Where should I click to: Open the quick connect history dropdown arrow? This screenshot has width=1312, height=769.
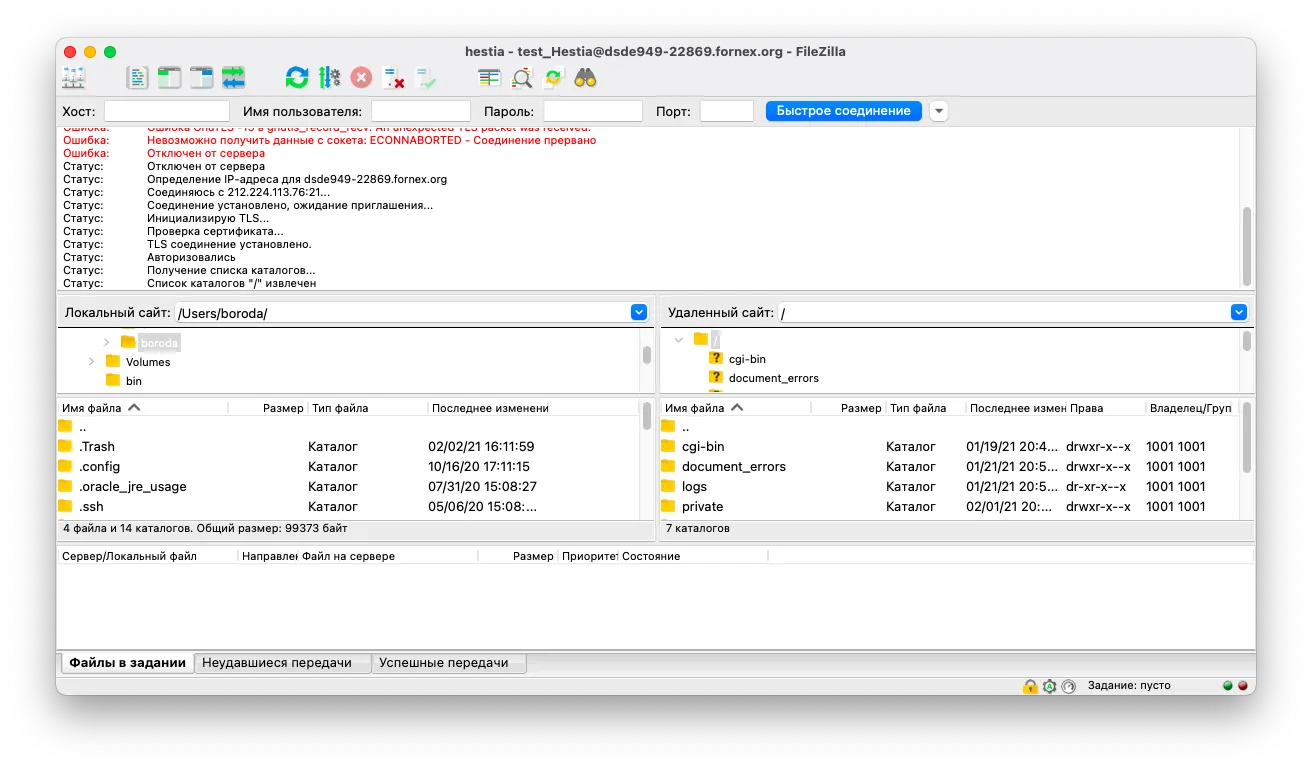click(939, 111)
